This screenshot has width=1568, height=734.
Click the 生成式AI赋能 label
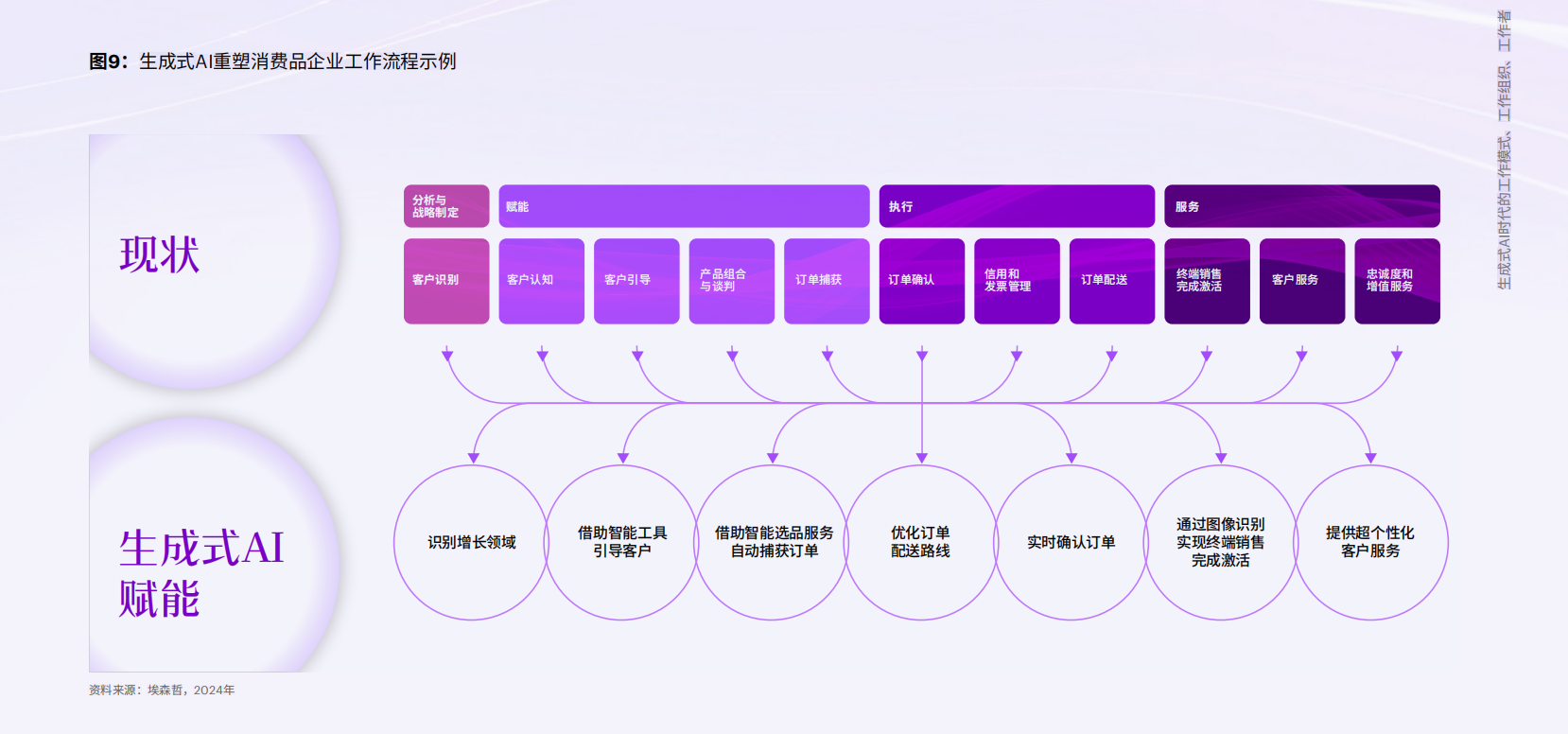point(201,573)
